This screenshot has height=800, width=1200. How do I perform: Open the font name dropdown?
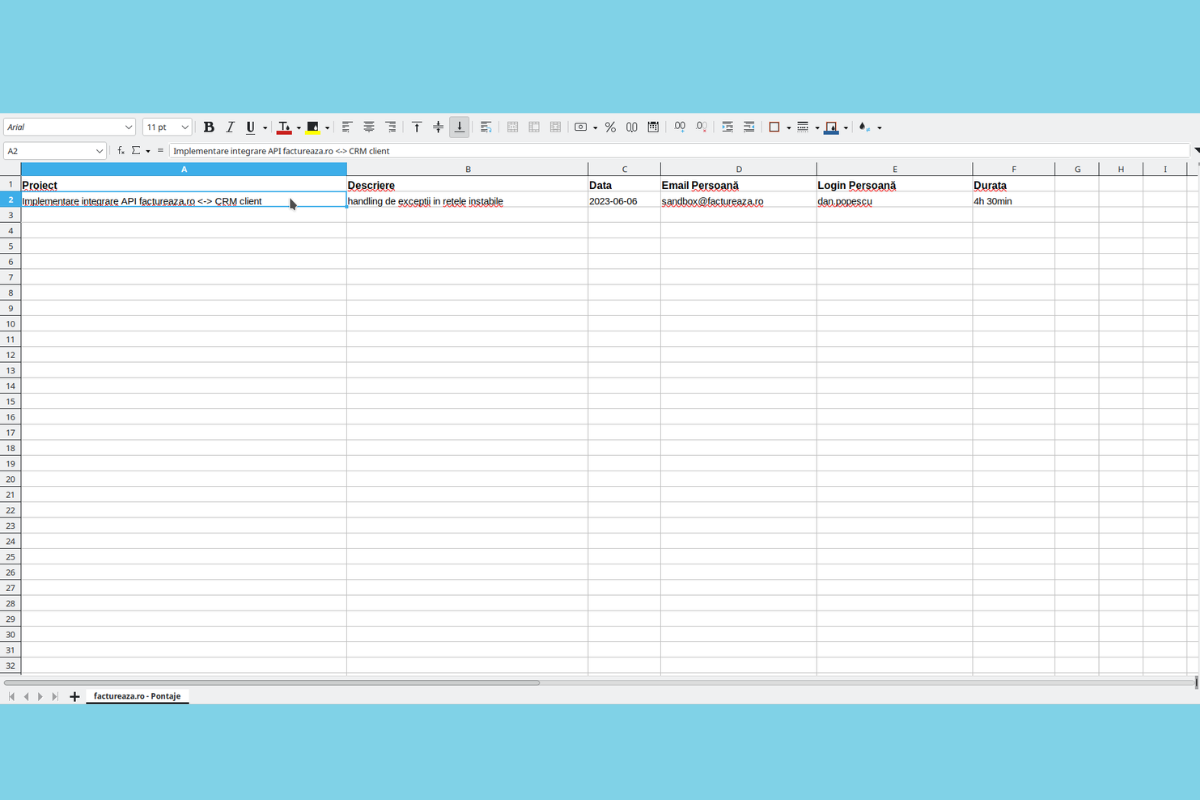[128, 126]
